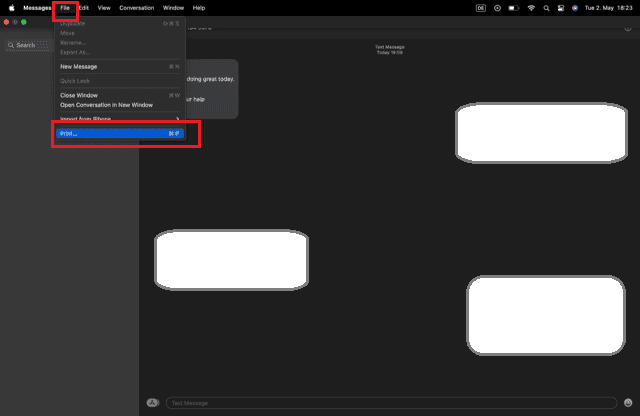Viewport: 640px width, 416px height.
Task: Open Control Center from menu bar
Action: point(561,7)
